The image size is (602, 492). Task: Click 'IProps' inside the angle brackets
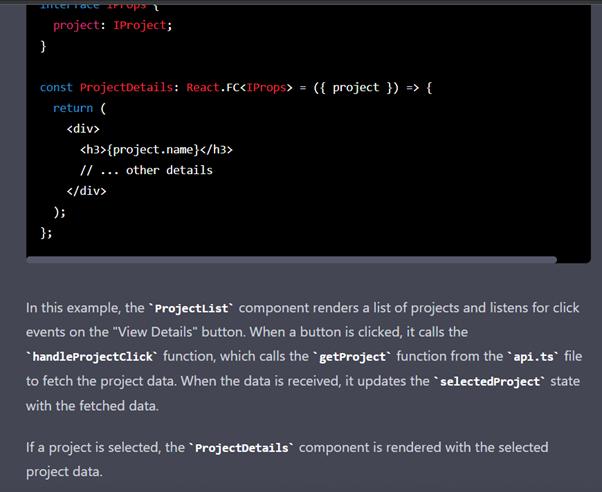(266, 88)
